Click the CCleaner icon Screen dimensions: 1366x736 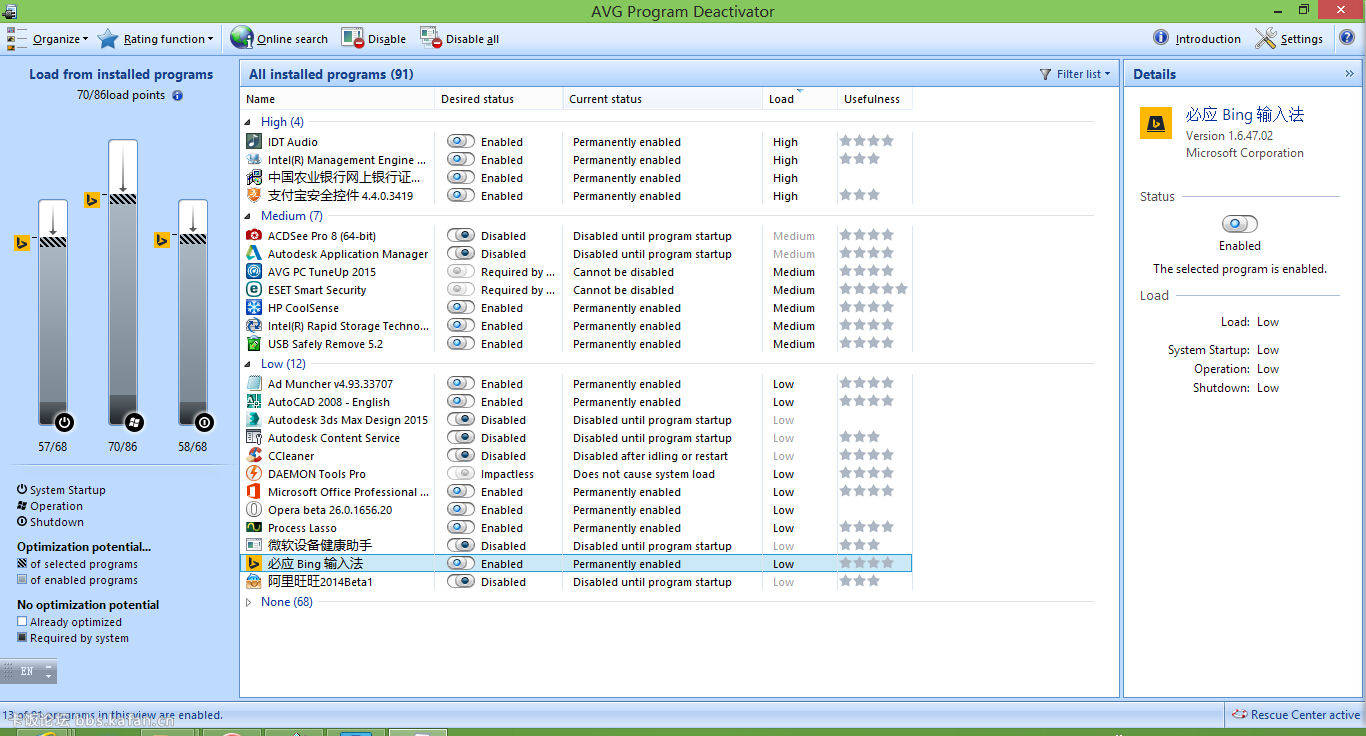coord(254,456)
